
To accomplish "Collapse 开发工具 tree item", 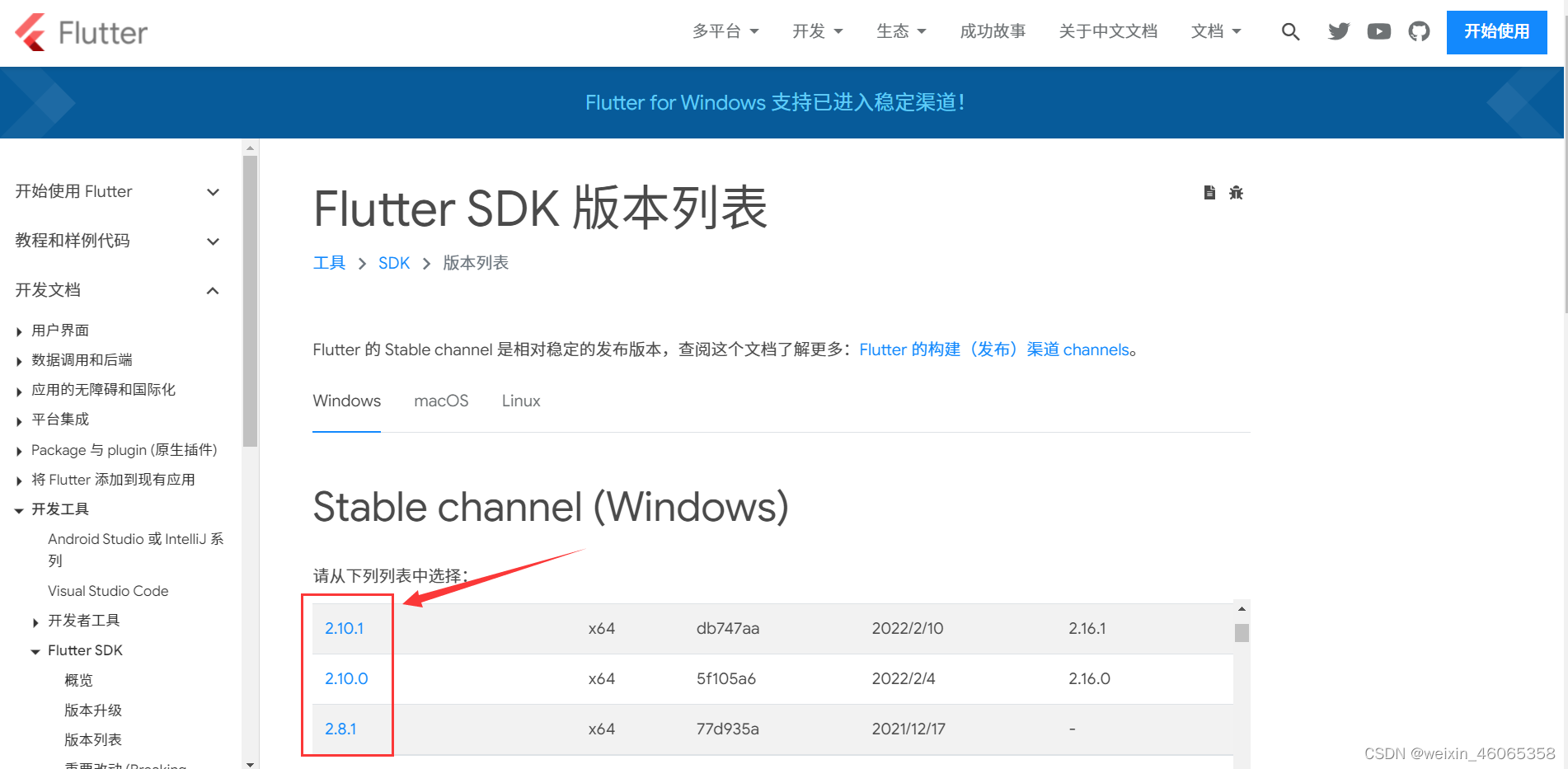I will pos(19,510).
